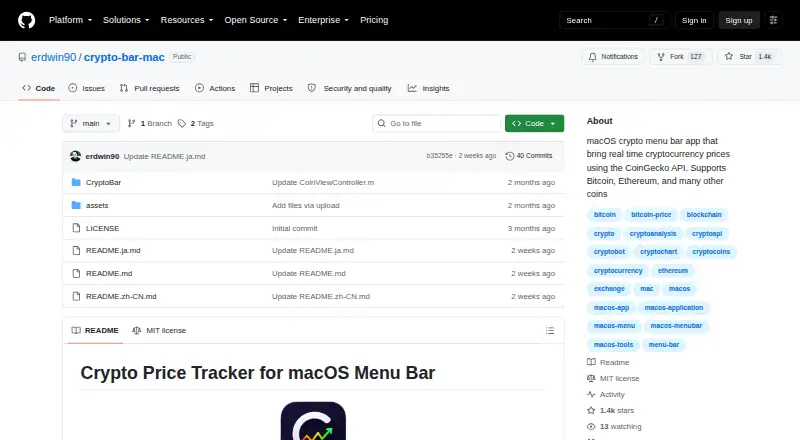This screenshot has height=440, width=800.
Task: Open the ethereum topic tag
Action: click(672, 271)
